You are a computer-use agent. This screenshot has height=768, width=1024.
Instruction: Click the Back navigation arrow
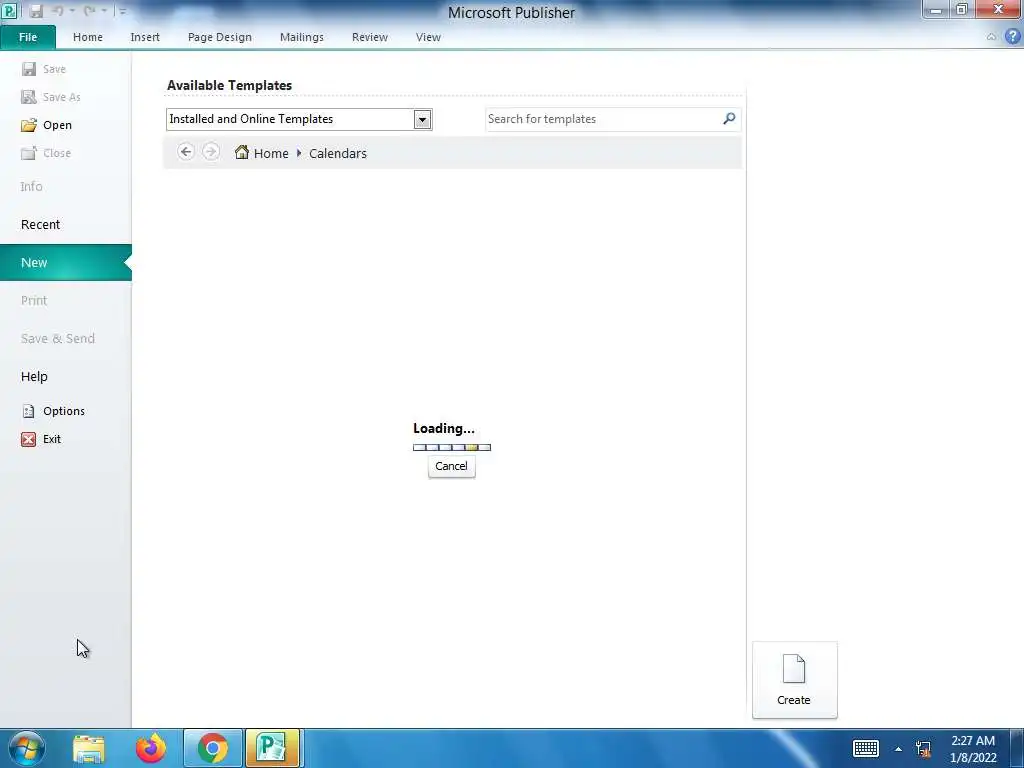[185, 152]
